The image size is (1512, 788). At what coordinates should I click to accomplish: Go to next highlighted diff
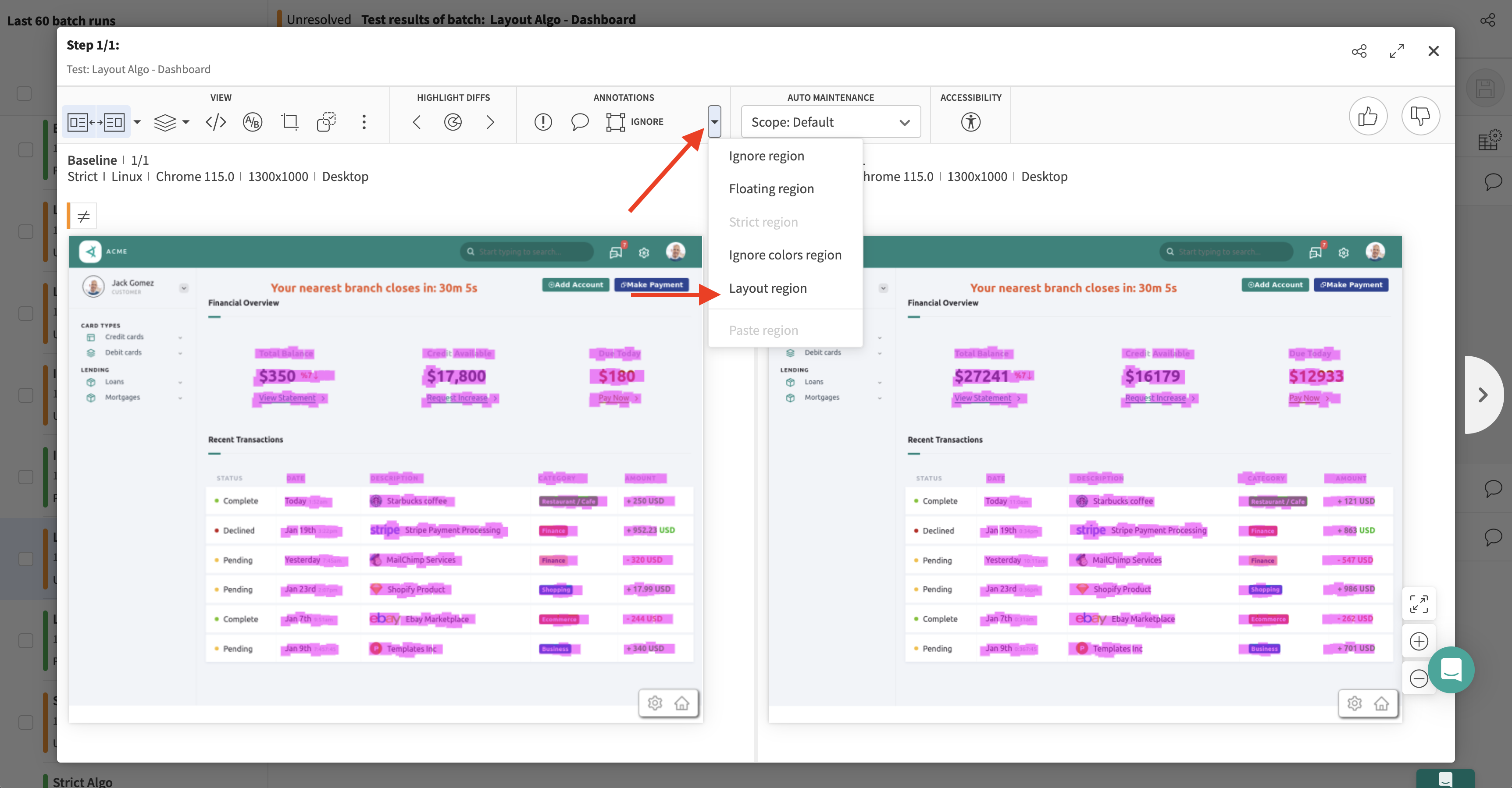click(x=490, y=122)
